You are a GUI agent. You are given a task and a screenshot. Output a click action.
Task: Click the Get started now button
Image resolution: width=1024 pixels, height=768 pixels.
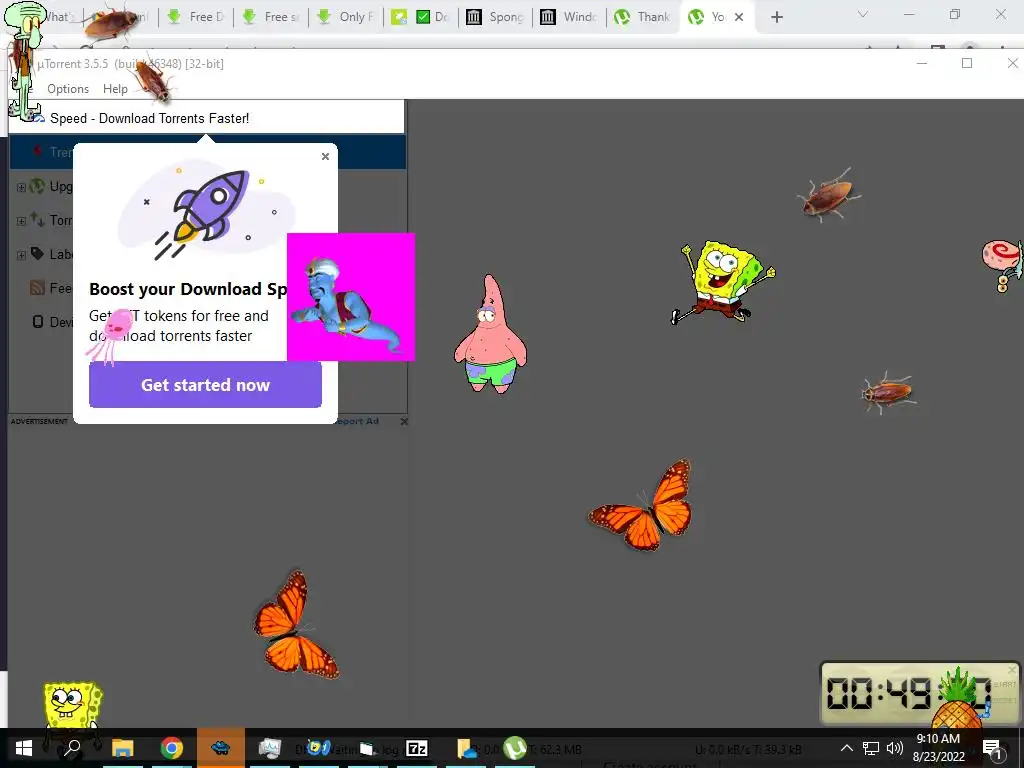point(205,385)
